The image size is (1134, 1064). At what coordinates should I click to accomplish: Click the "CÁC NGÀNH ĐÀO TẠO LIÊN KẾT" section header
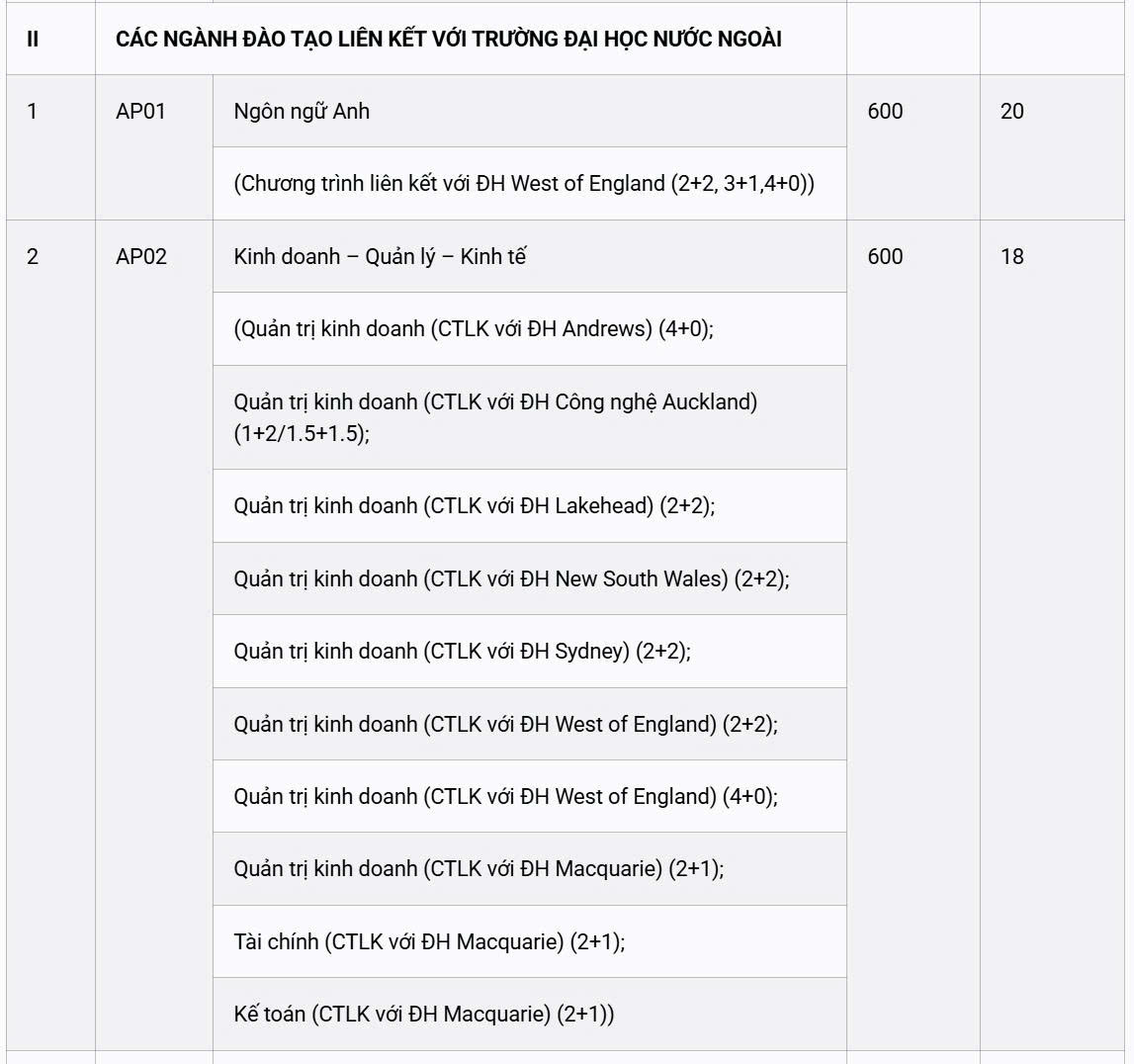tap(448, 40)
